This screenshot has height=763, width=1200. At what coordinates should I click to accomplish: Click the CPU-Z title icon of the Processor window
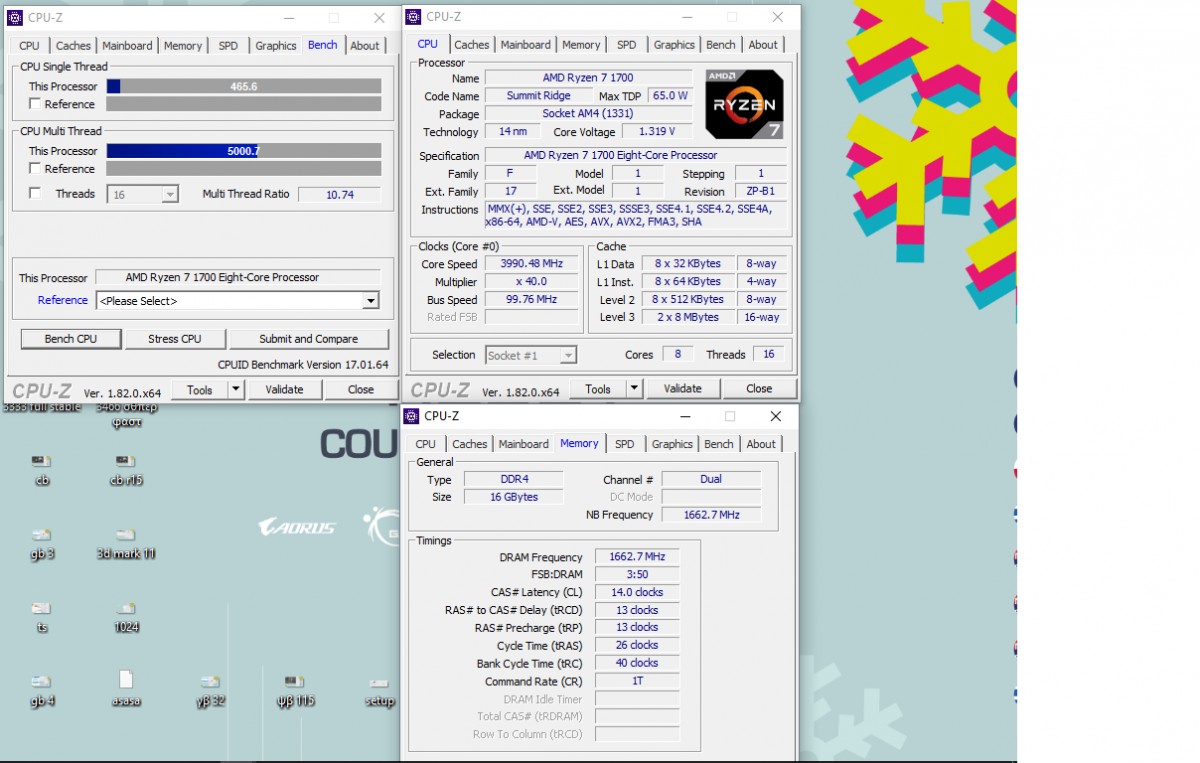point(413,16)
